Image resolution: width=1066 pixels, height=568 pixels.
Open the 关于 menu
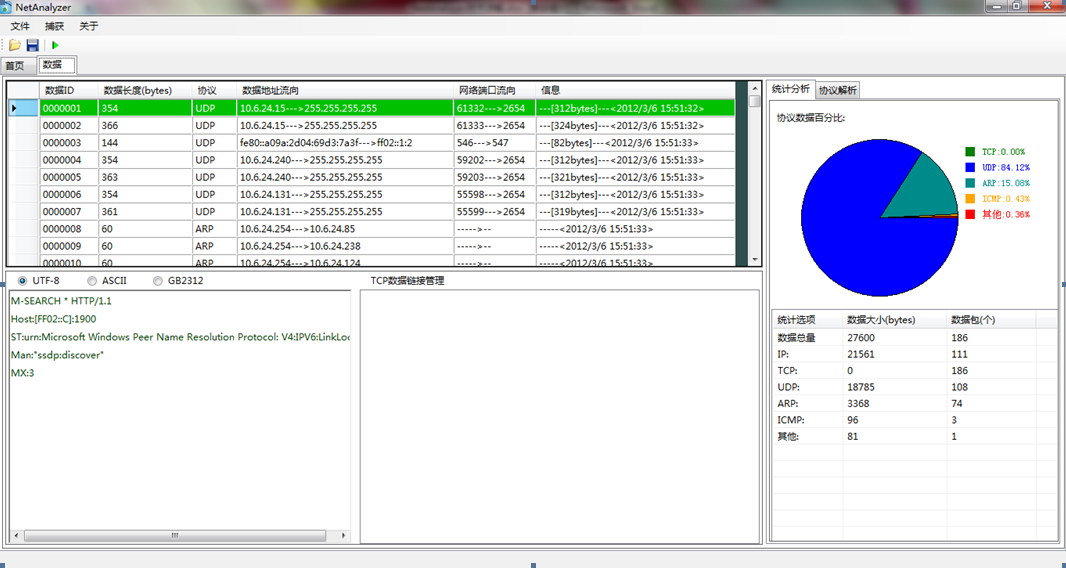(88, 27)
